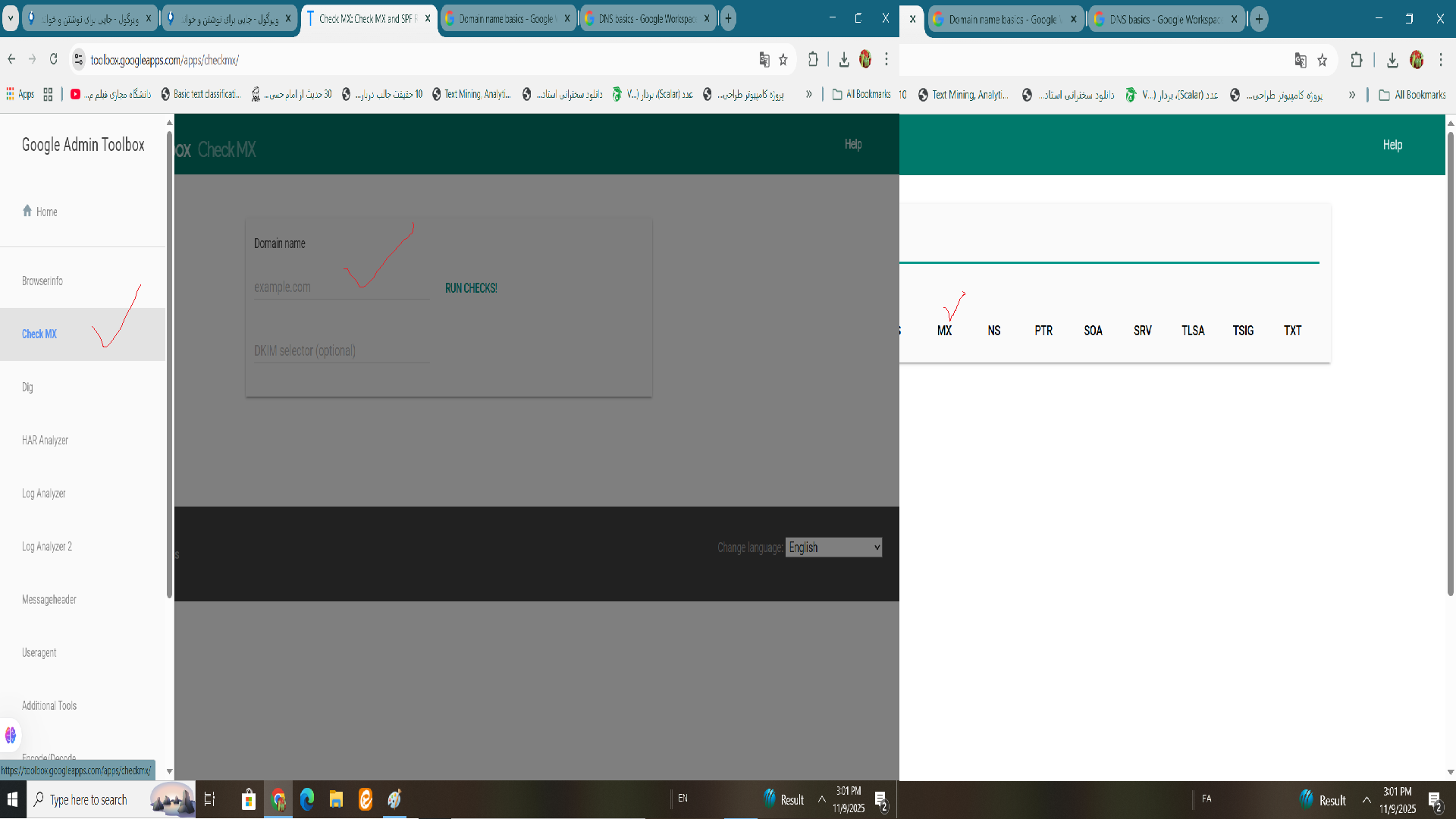Open the Google Translate icon in address bar
This screenshot has height=819, width=1456.
[764, 60]
